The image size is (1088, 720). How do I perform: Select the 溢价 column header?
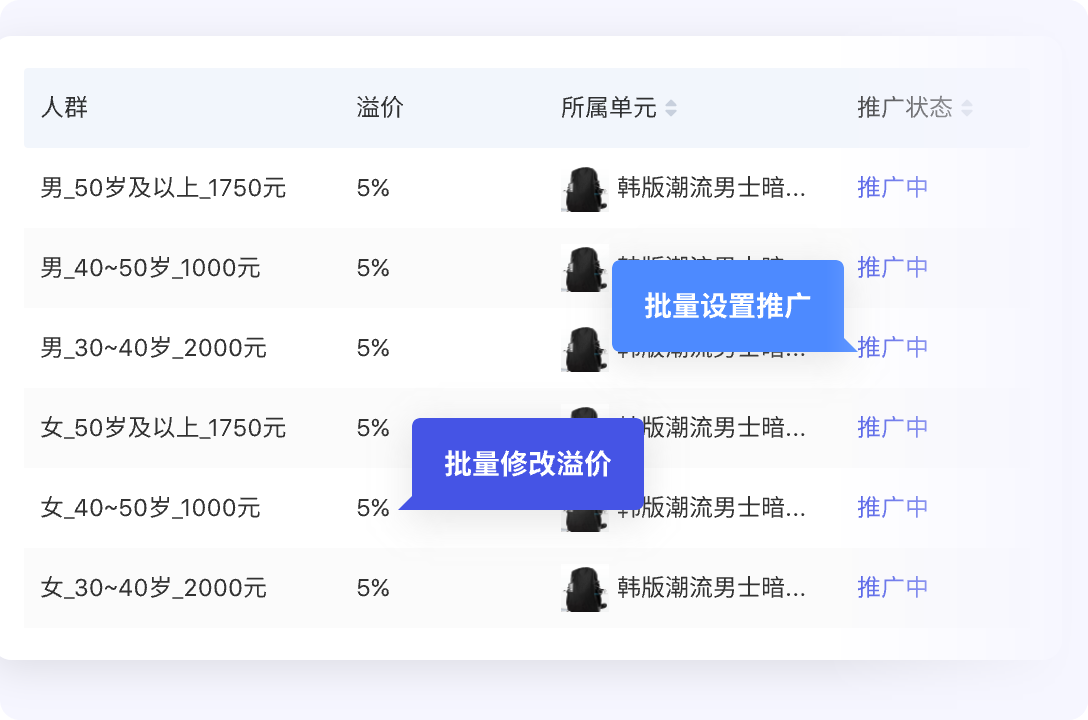click(x=380, y=108)
